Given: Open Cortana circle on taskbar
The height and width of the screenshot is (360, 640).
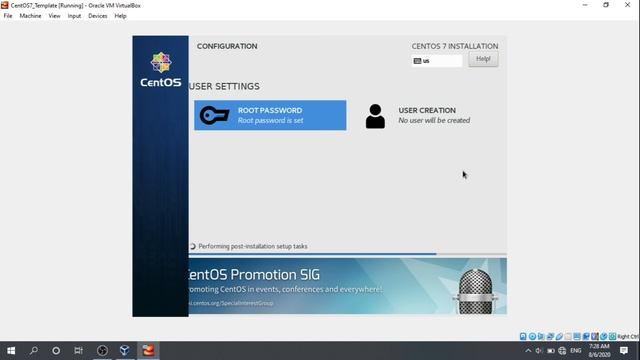Looking at the screenshot, I should point(56,351).
